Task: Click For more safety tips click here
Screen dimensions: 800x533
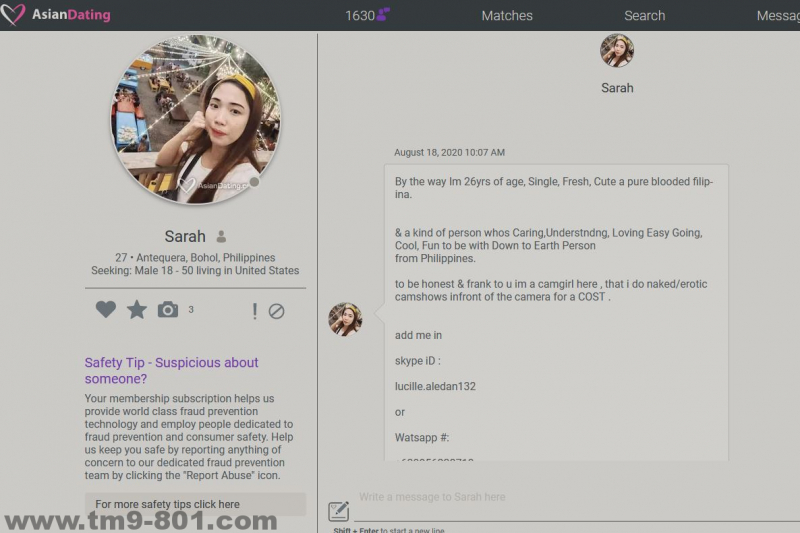Action: (x=167, y=504)
